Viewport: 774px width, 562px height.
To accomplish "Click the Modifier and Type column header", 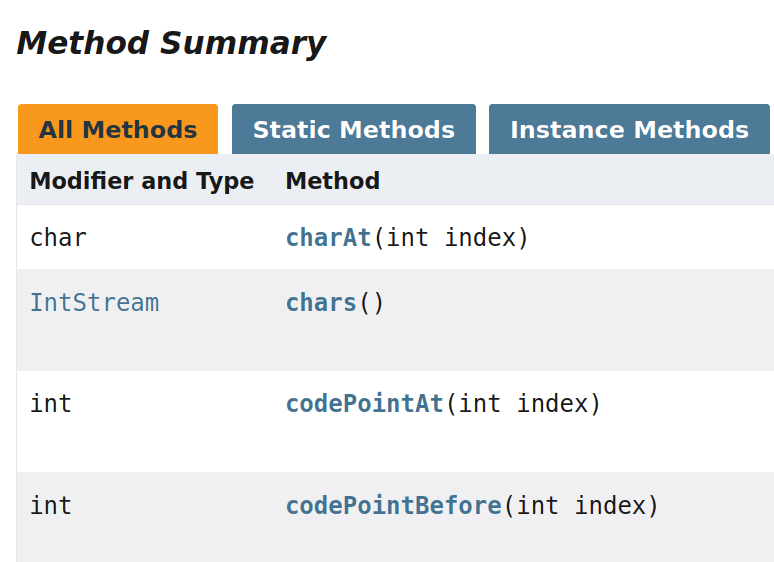I will (x=141, y=181).
